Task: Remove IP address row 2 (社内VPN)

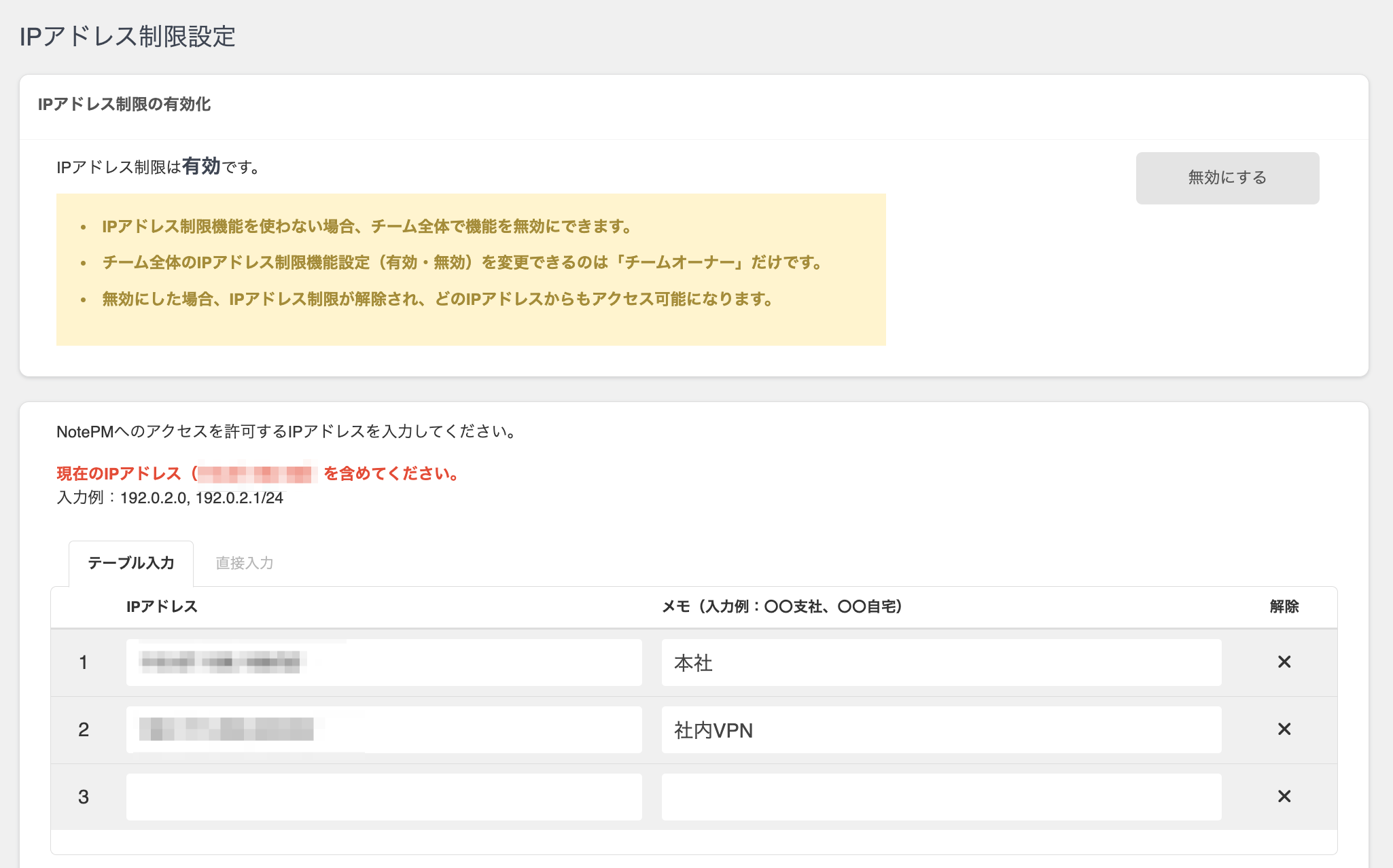Action: [1284, 729]
